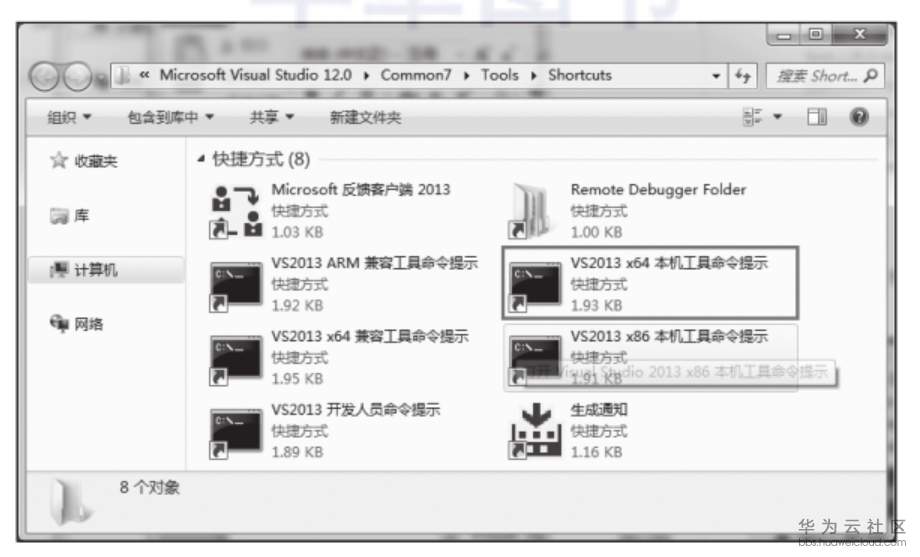Click the 1.93 KB size text
The image size is (920, 557).
[596, 306]
